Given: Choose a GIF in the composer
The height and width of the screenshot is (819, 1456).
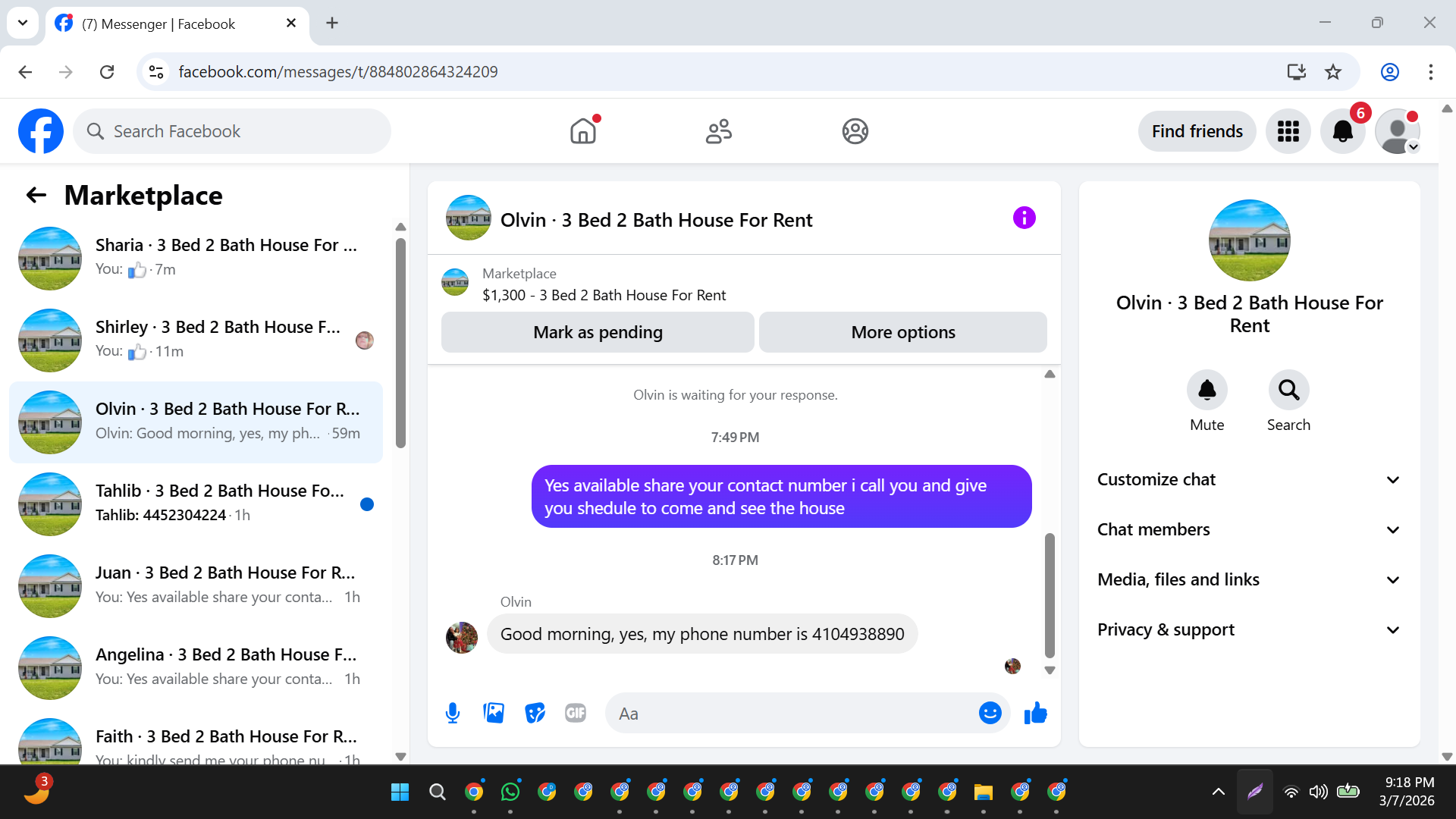Looking at the screenshot, I should [x=576, y=713].
